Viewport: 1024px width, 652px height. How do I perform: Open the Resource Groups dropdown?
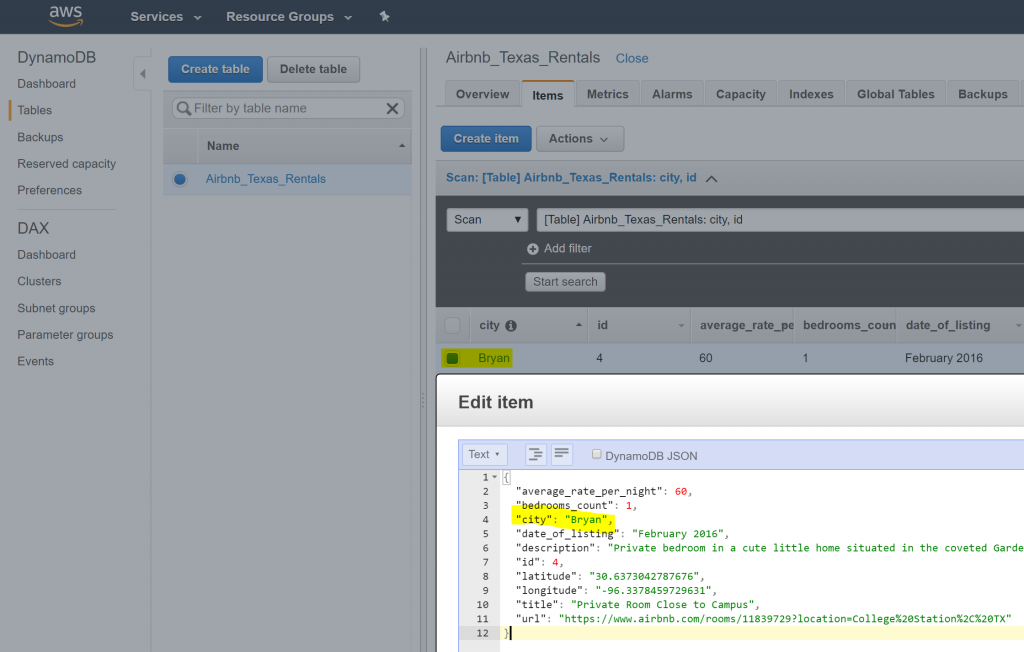(289, 17)
